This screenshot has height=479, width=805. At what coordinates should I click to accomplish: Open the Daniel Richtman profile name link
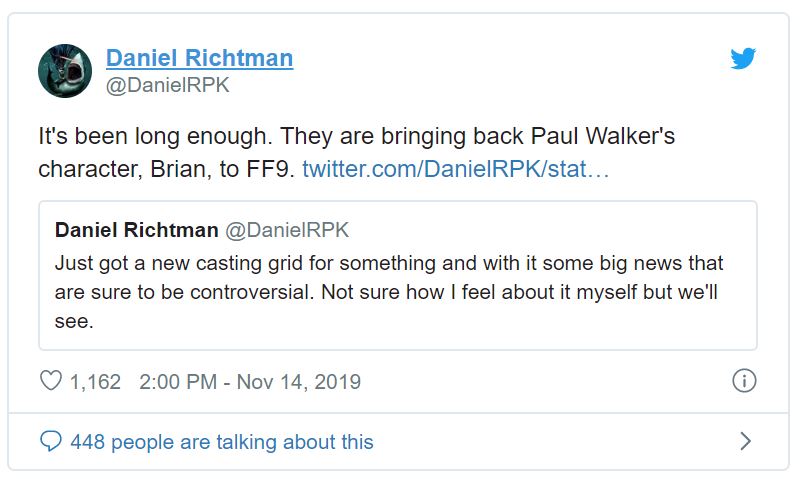(x=199, y=58)
